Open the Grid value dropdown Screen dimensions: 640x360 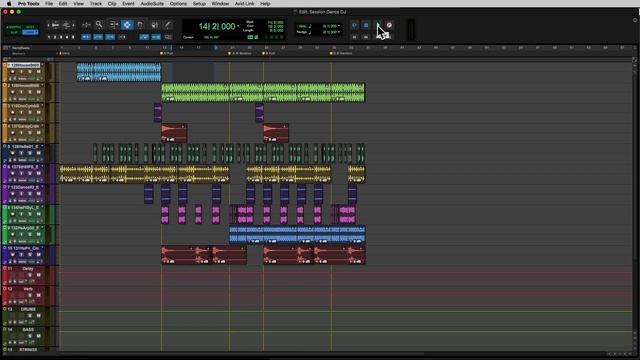(x=338, y=26)
